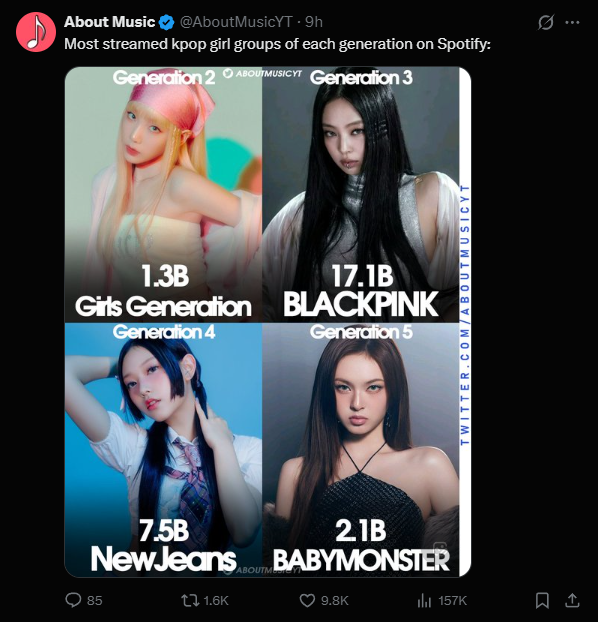Image resolution: width=598 pixels, height=622 pixels.
Task: Click the repost arrows icon
Action: (190, 600)
